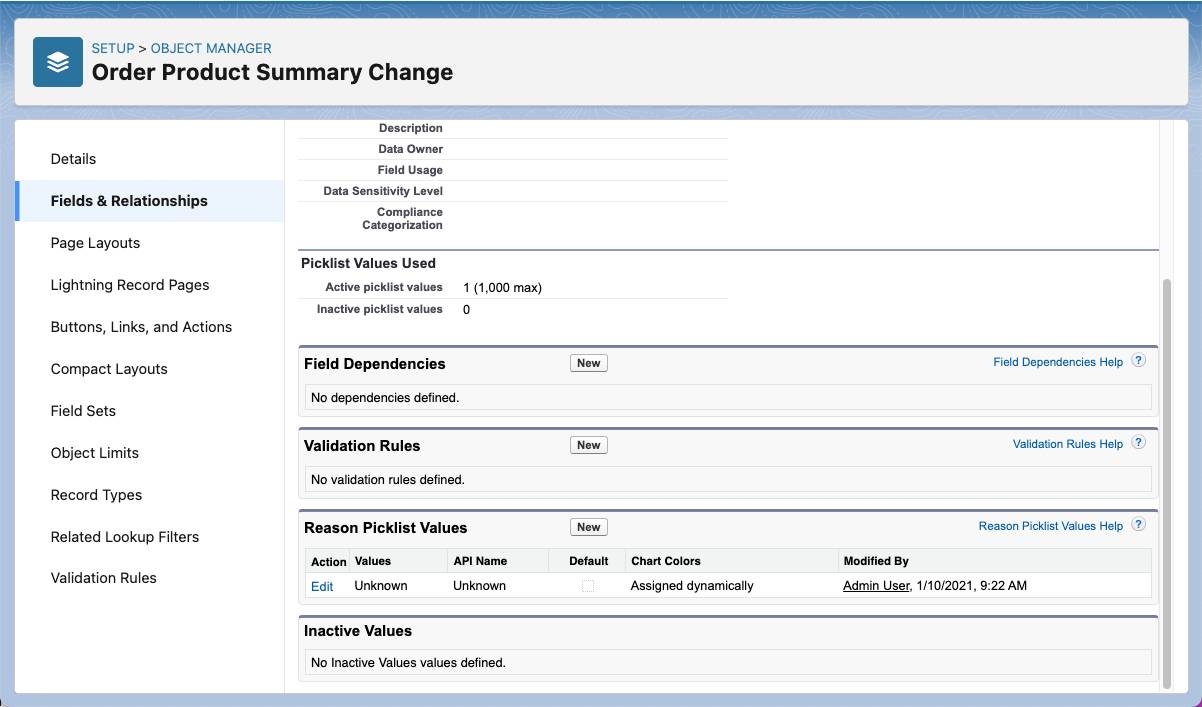Open the Lightning Record Pages section
Screen dimensions: 1202x707
pyautogui.click(x=130, y=284)
